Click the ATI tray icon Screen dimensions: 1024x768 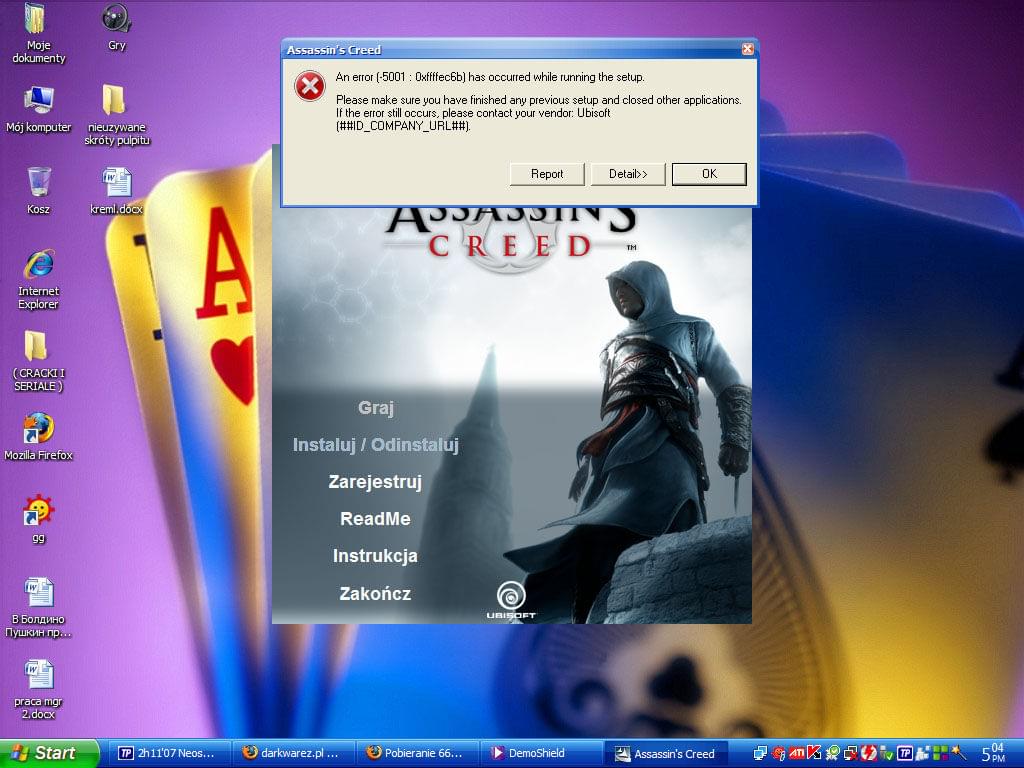797,753
